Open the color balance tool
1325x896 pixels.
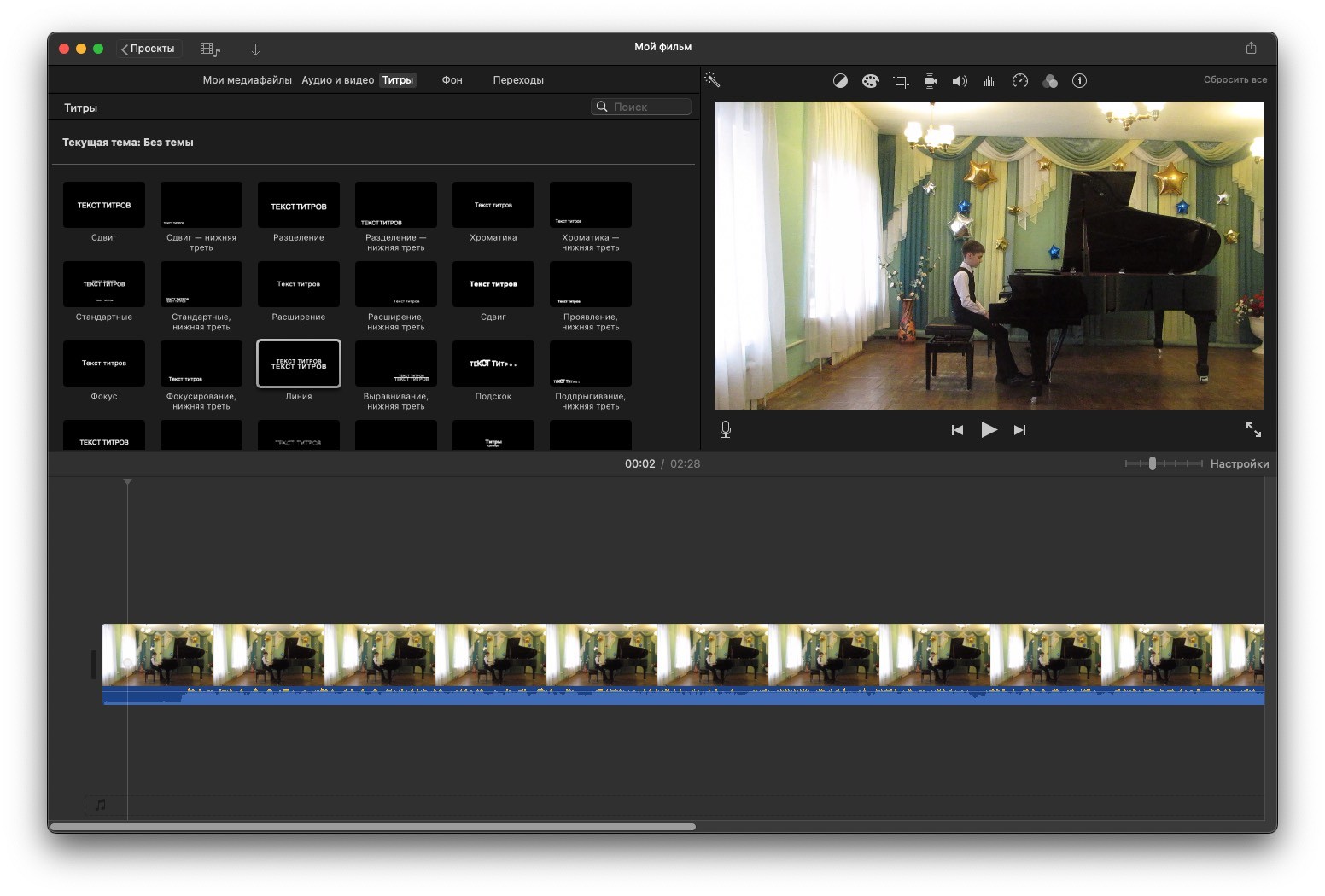click(x=840, y=81)
